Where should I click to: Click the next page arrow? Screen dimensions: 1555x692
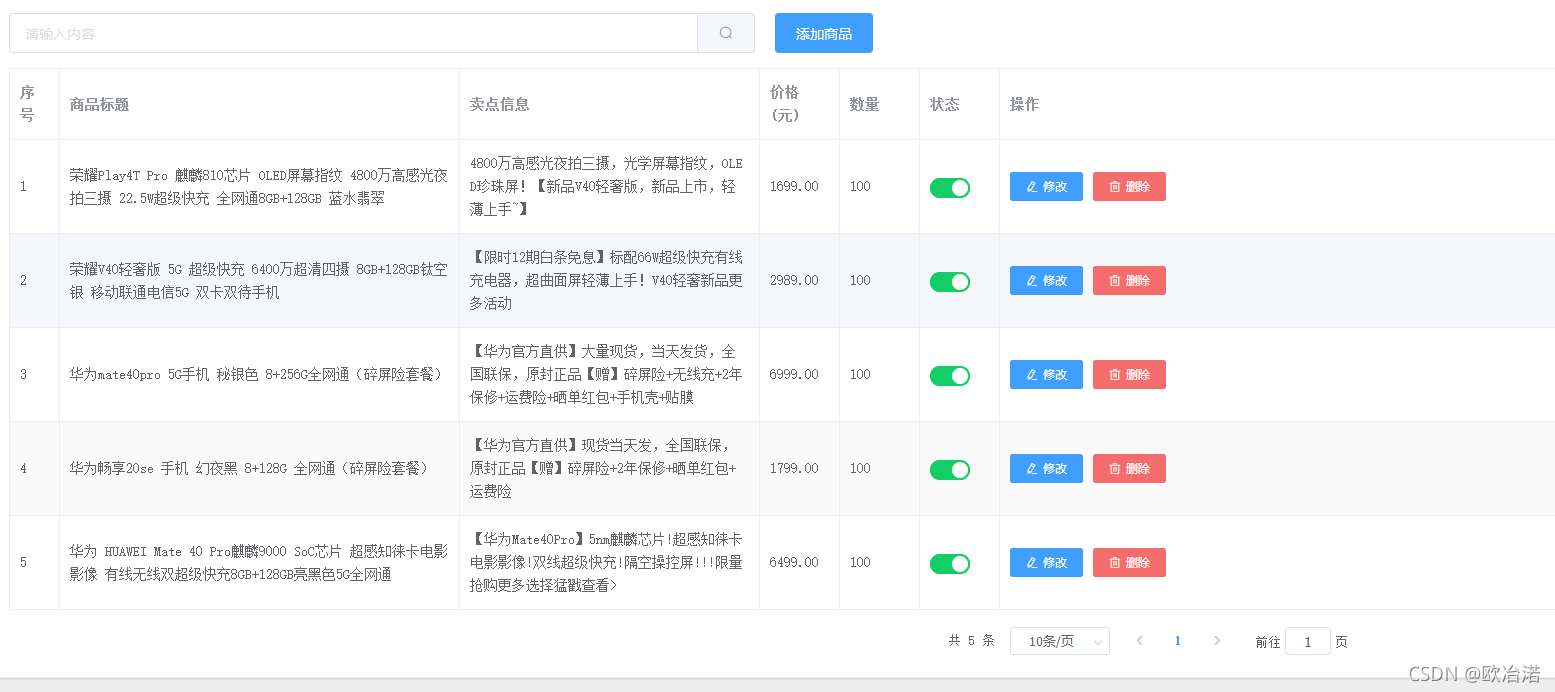(x=1217, y=641)
